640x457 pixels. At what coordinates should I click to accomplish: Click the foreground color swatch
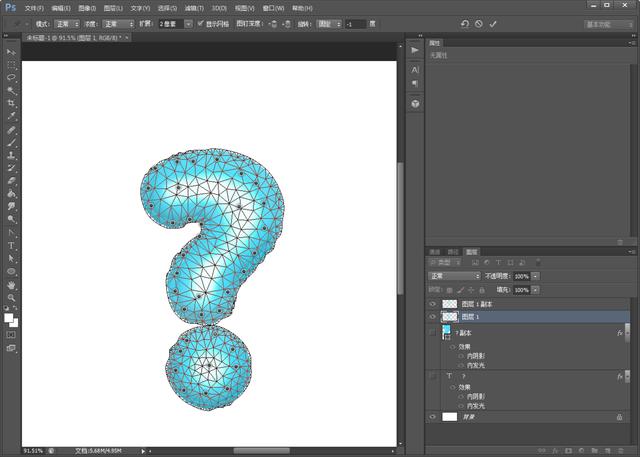(8, 317)
